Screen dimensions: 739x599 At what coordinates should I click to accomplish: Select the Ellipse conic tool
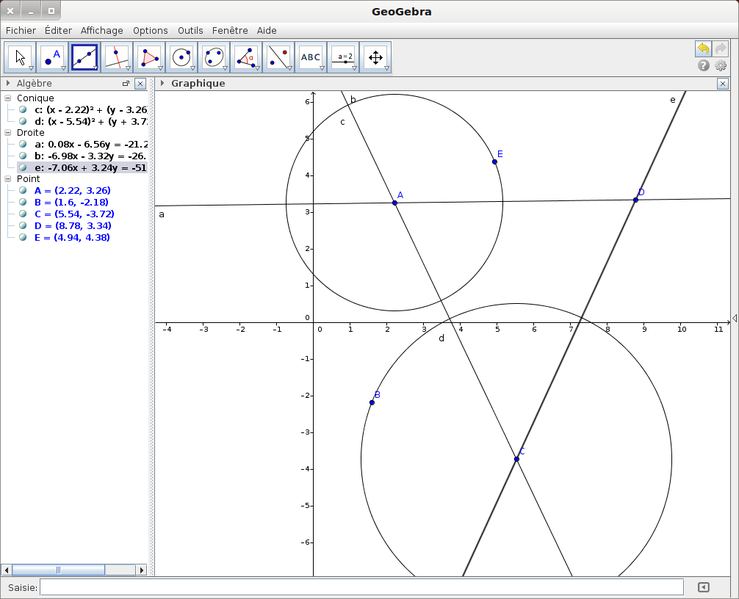pyautogui.click(x=214, y=58)
